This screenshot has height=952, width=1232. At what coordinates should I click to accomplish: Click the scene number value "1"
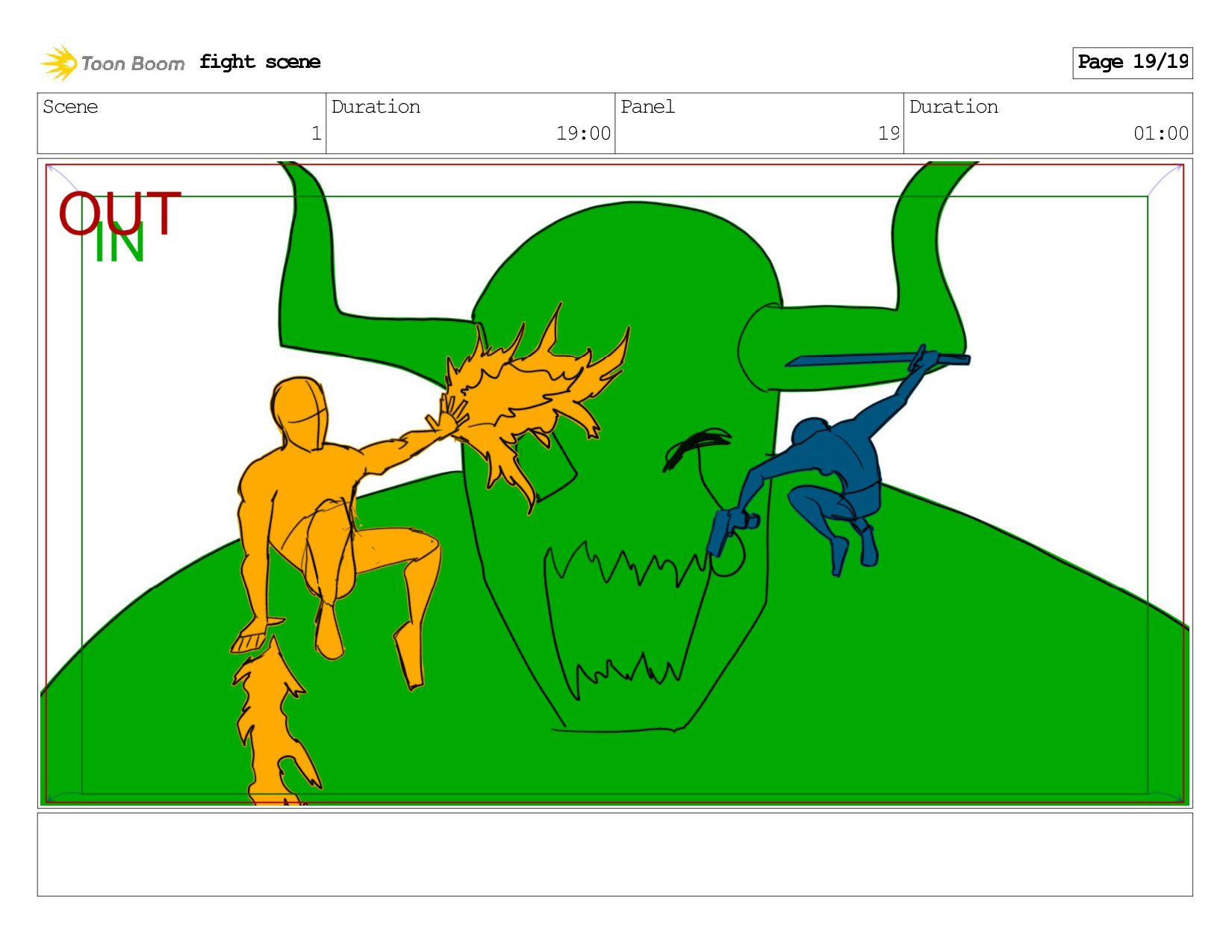coord(316,134)
